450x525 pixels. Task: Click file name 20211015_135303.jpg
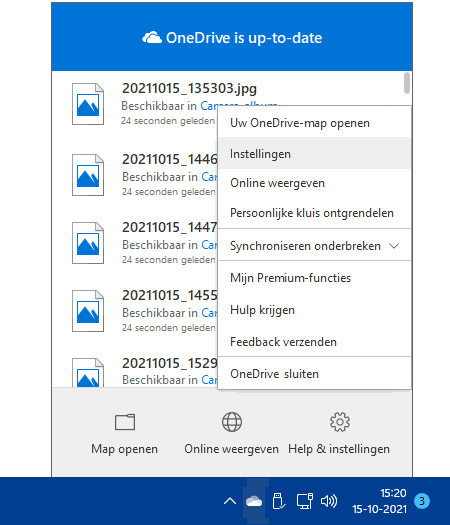coord(190,88)
